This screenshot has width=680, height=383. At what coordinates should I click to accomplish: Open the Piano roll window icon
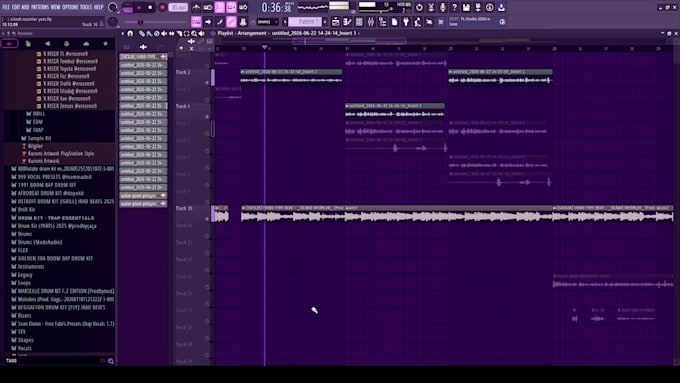pyautogui.click(x=347, y=22)
